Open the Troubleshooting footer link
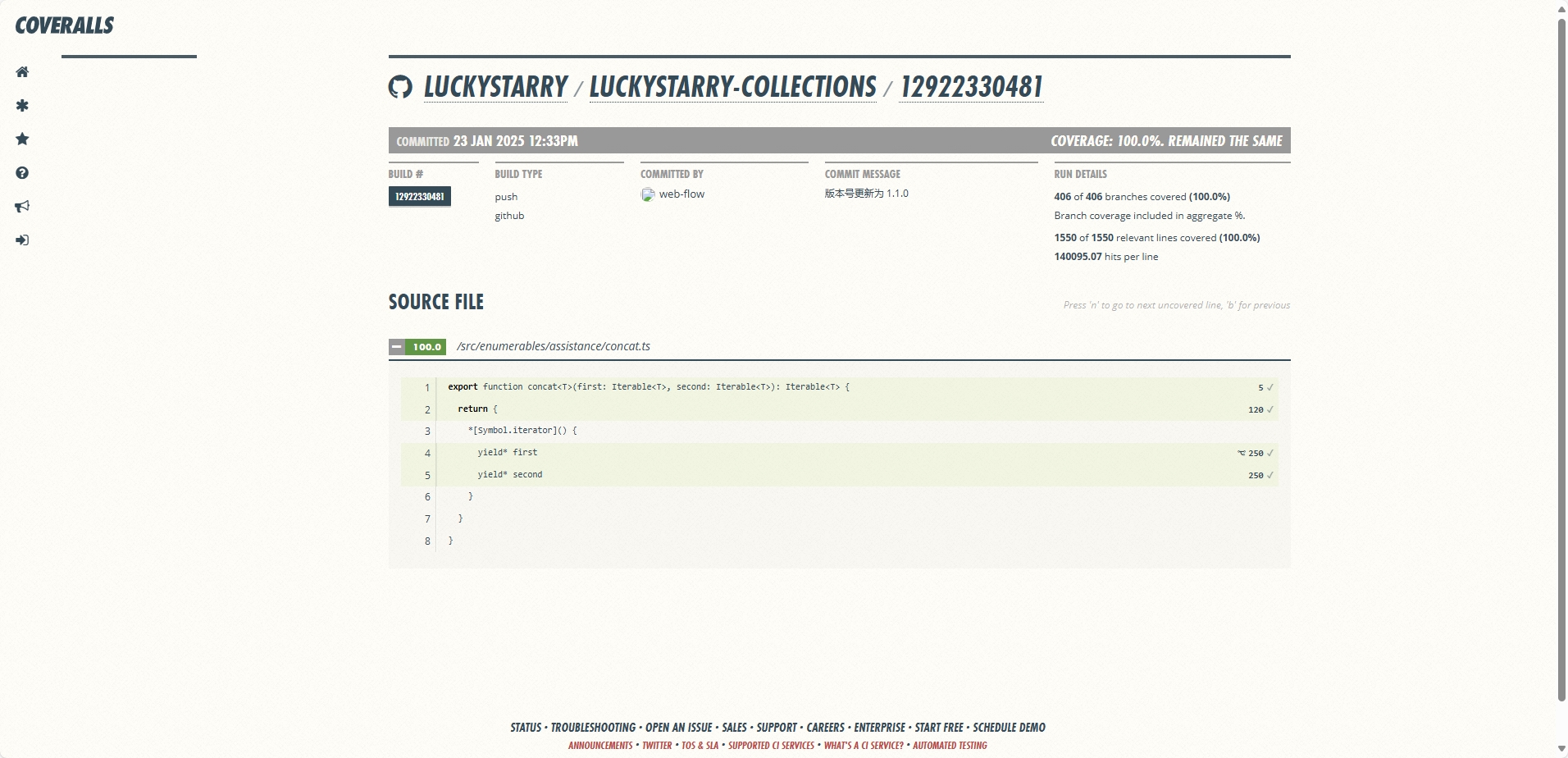 593,728
